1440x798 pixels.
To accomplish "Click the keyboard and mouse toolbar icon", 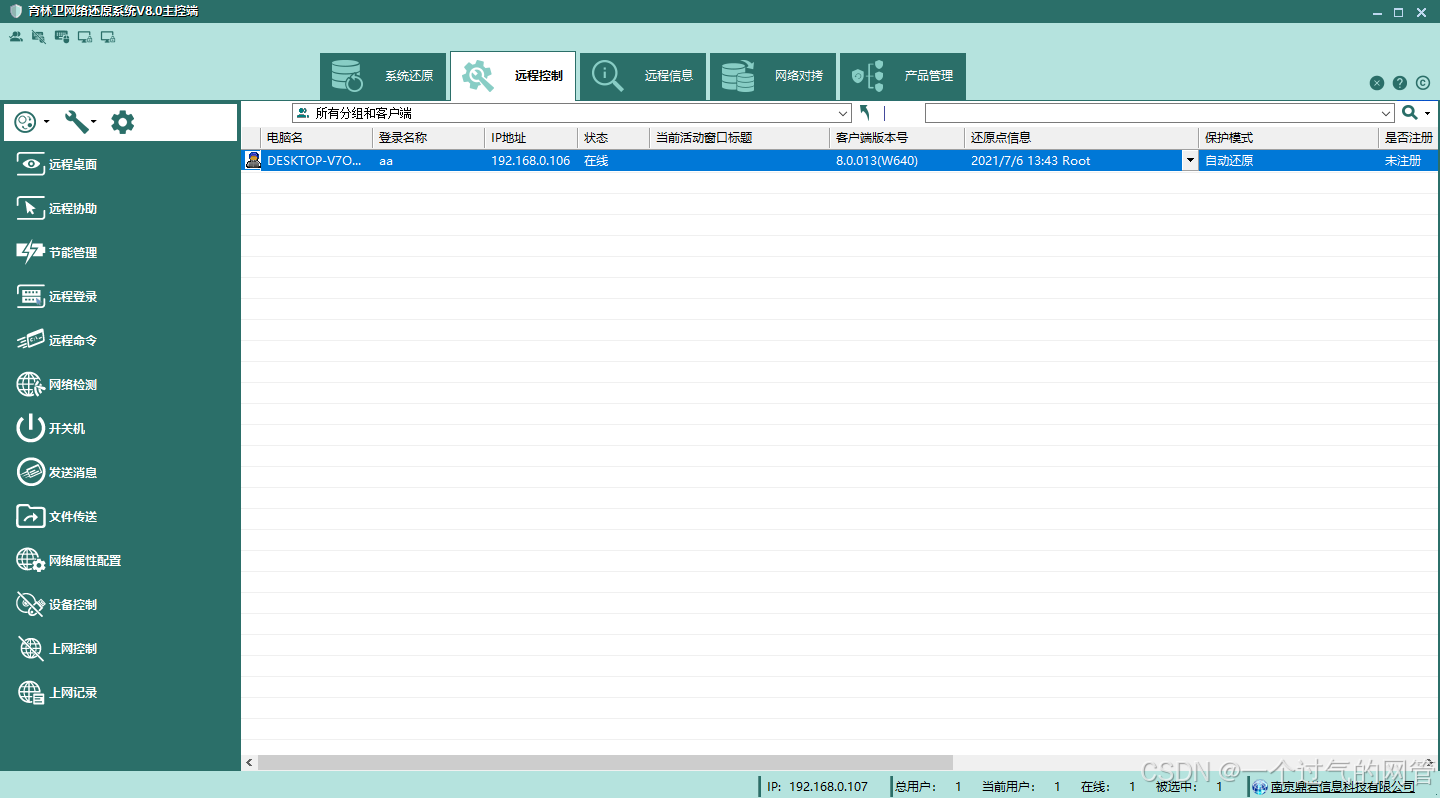I will [x=62, y=37].
